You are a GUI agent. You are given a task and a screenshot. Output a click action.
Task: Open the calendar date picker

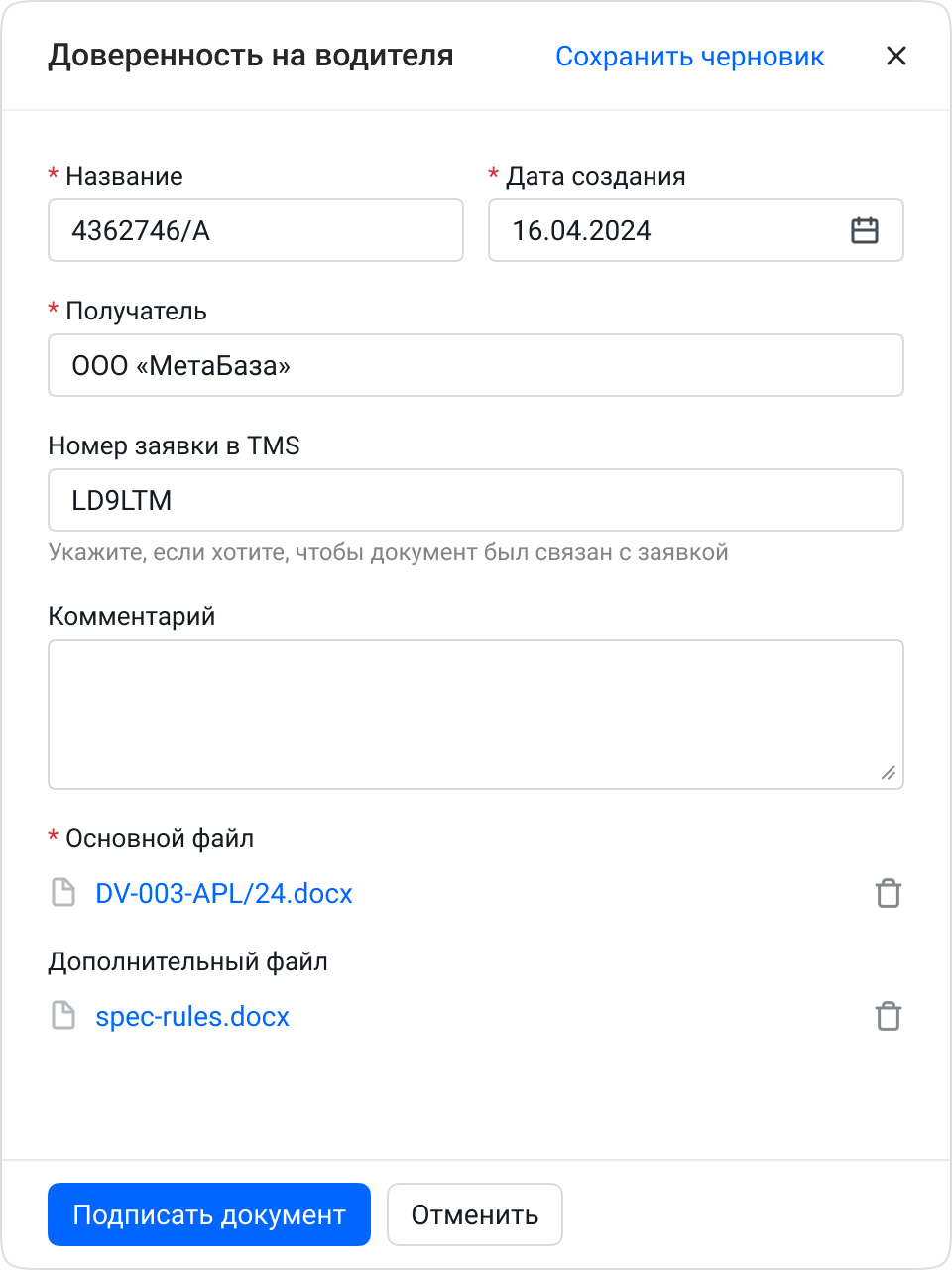865,230
